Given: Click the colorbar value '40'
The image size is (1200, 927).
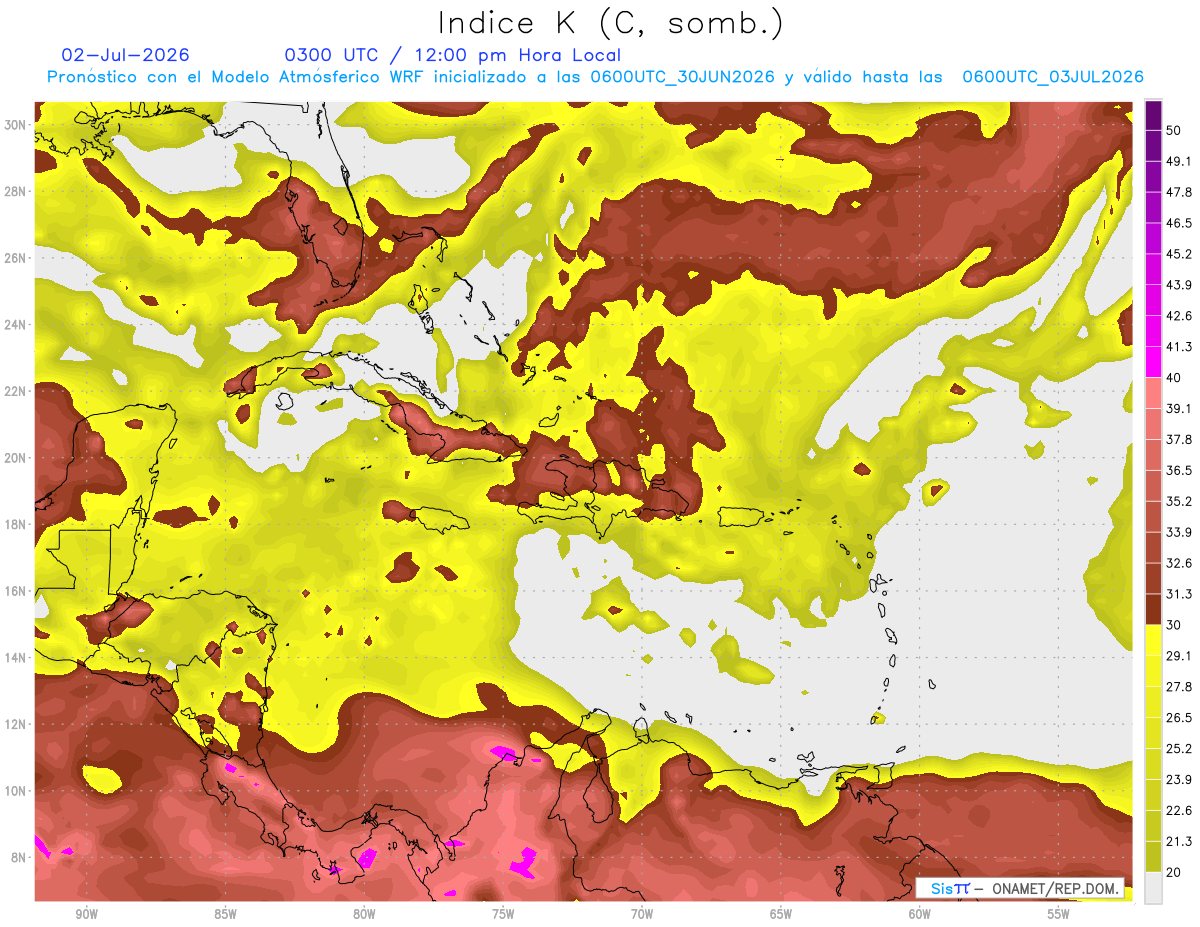Looking at the screenshot, I should point(1173,377).
